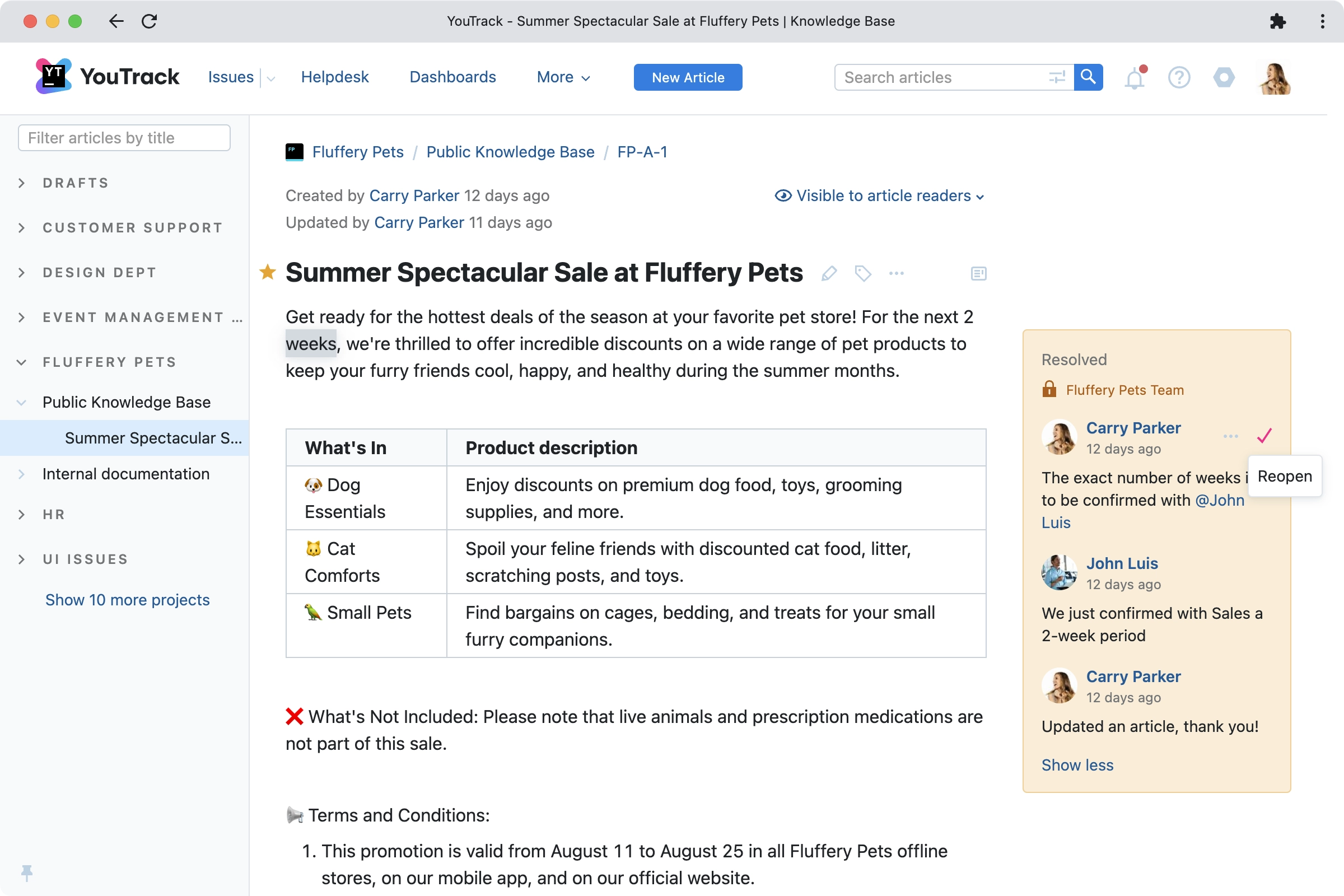This screenshot has height=896, width=1344.
Task: Click the sidebar pin icon
Action: pyautogui.click(x=27, y=872)
